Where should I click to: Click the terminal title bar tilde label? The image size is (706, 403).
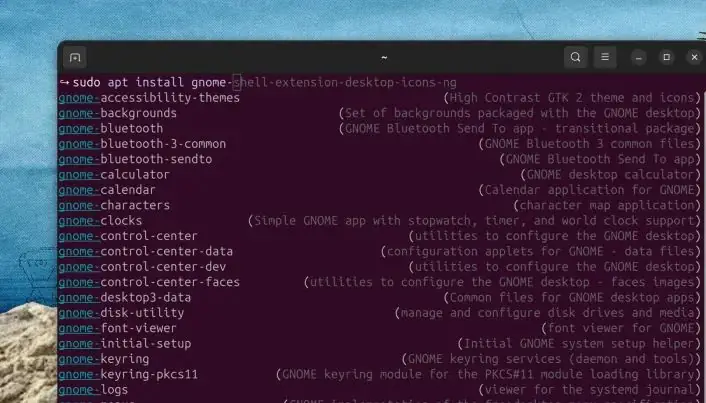[384, 58]
